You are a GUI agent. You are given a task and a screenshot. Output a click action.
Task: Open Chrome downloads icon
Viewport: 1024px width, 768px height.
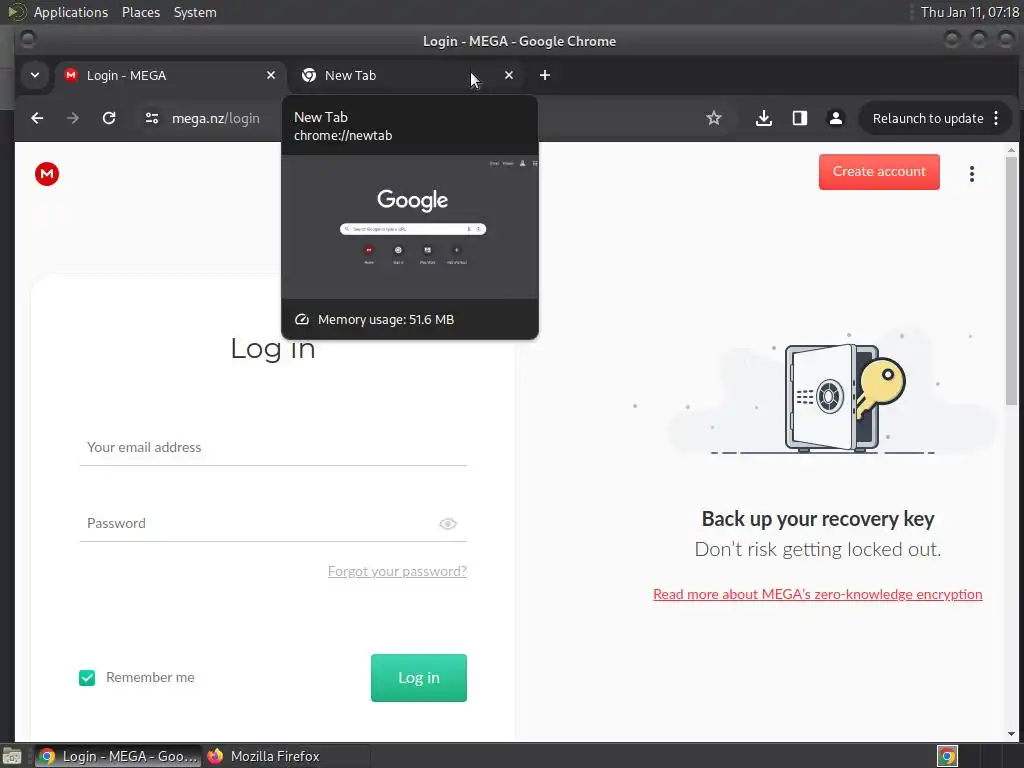(763, 118)
